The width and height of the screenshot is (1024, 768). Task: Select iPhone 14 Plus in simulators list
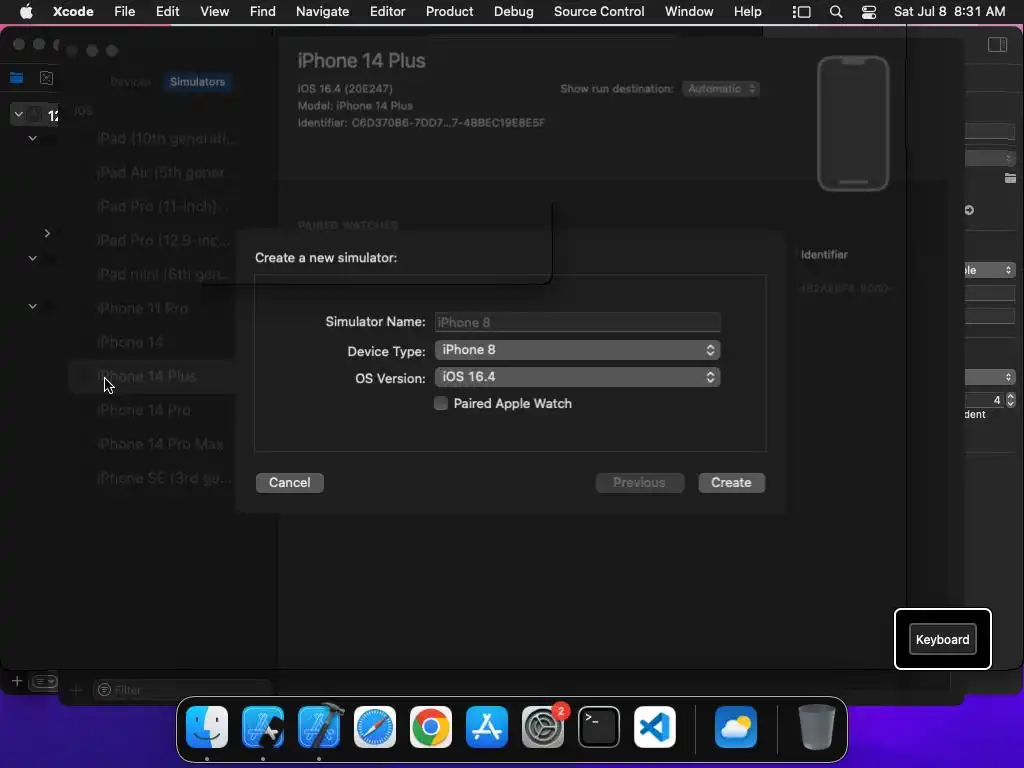click(x=152, y=377)
